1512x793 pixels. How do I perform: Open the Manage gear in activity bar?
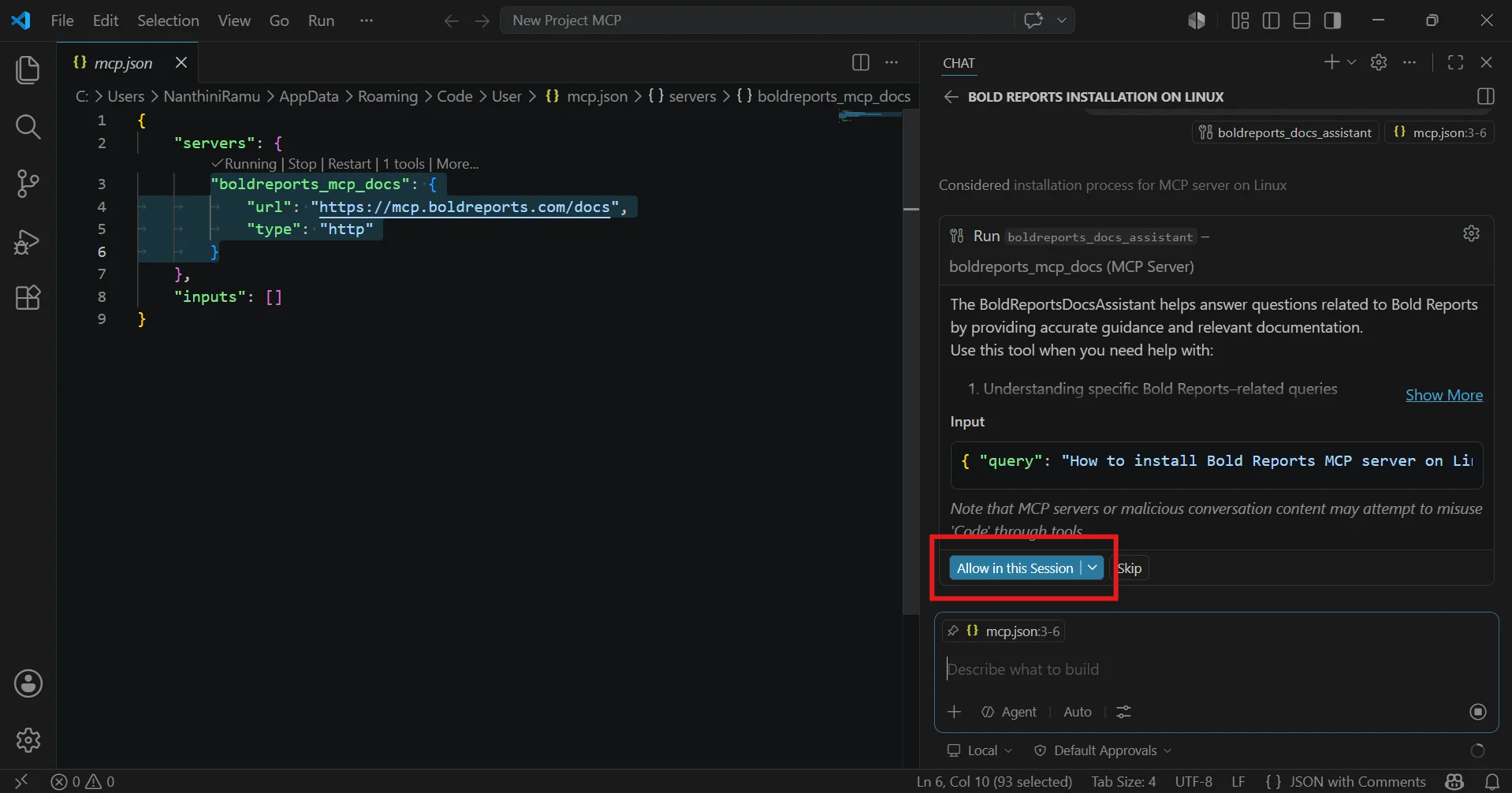tap(28, 740)
